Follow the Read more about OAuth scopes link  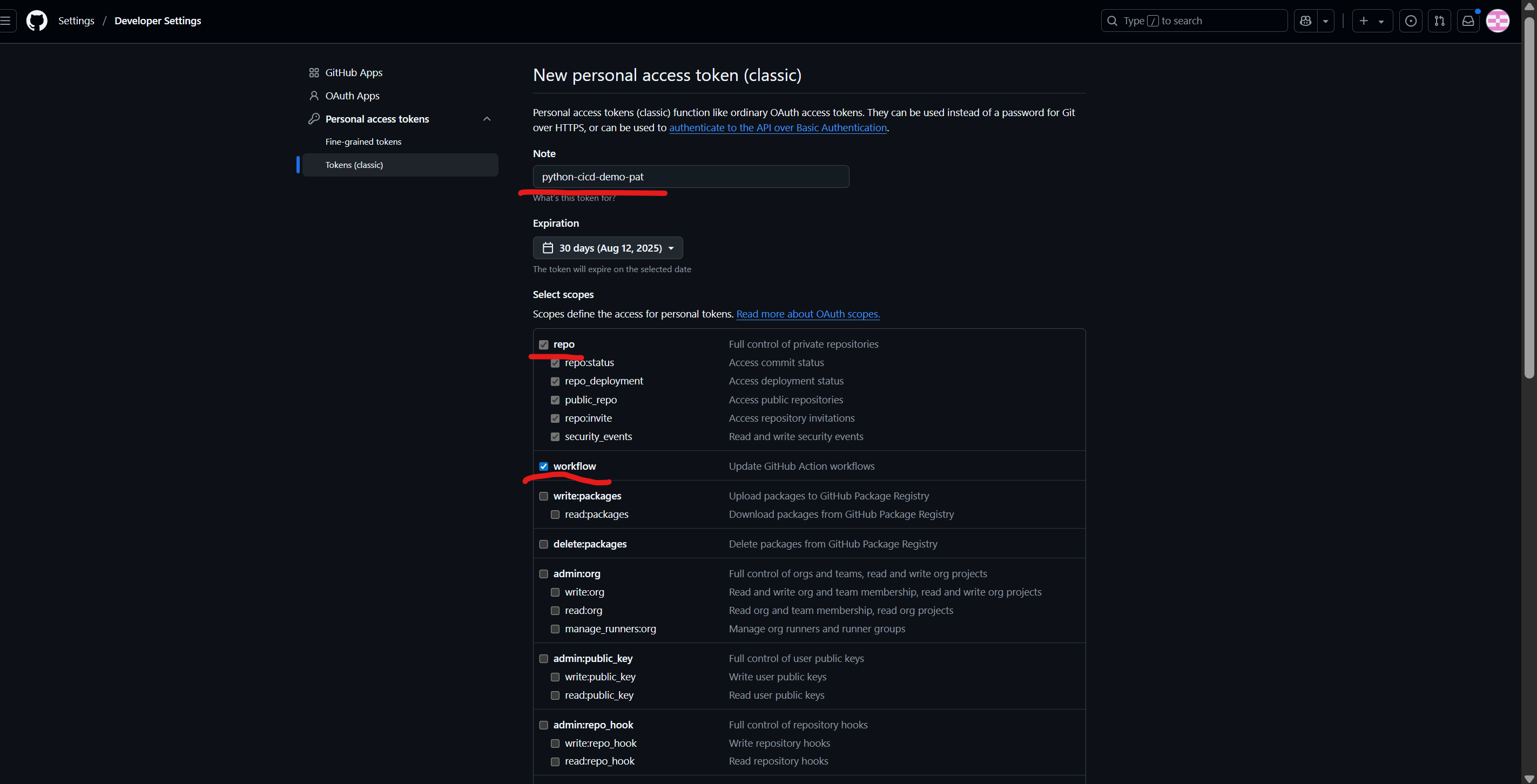coord(808,314)
